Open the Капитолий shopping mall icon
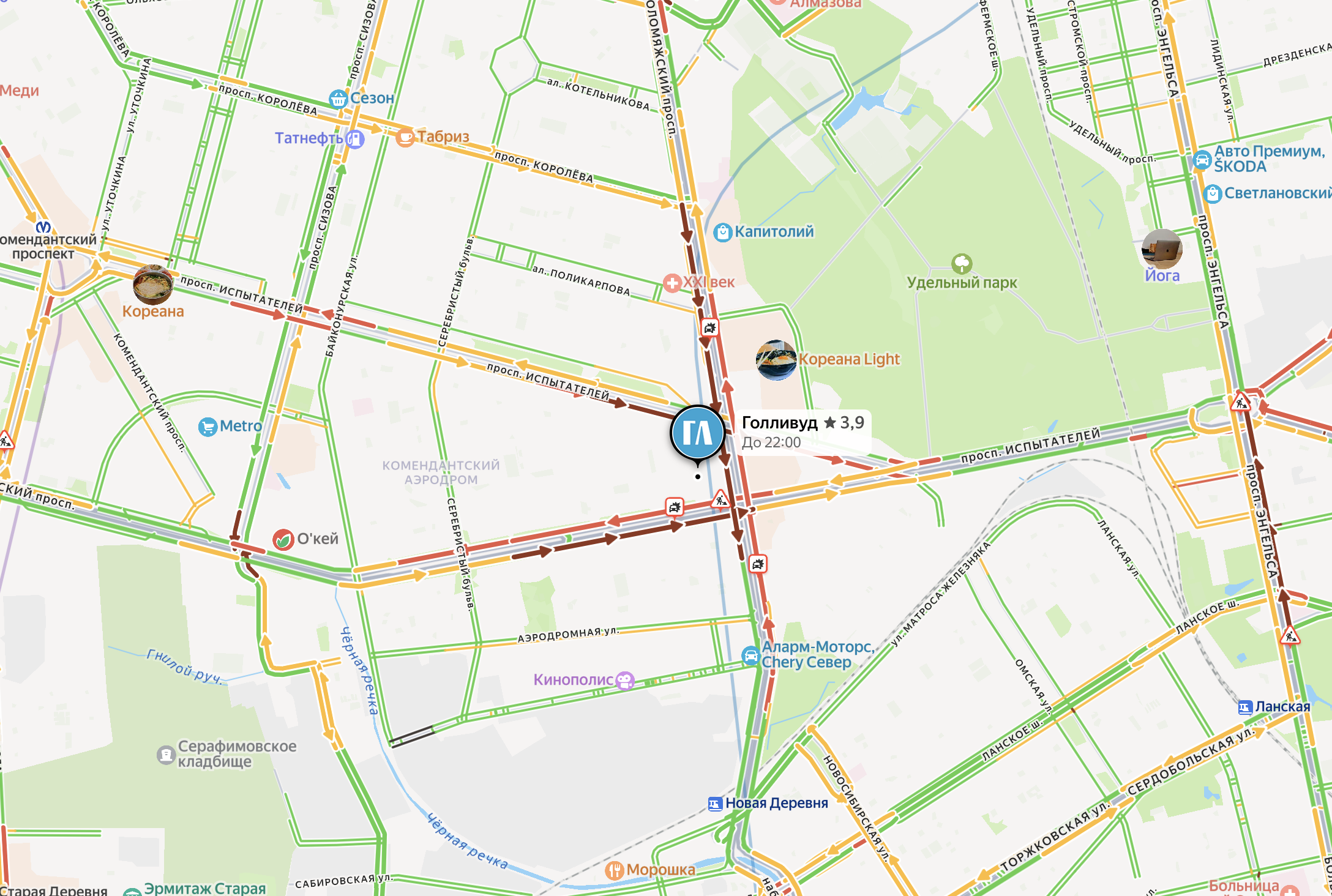This screenshot has width=1332, height=896. 723,233
